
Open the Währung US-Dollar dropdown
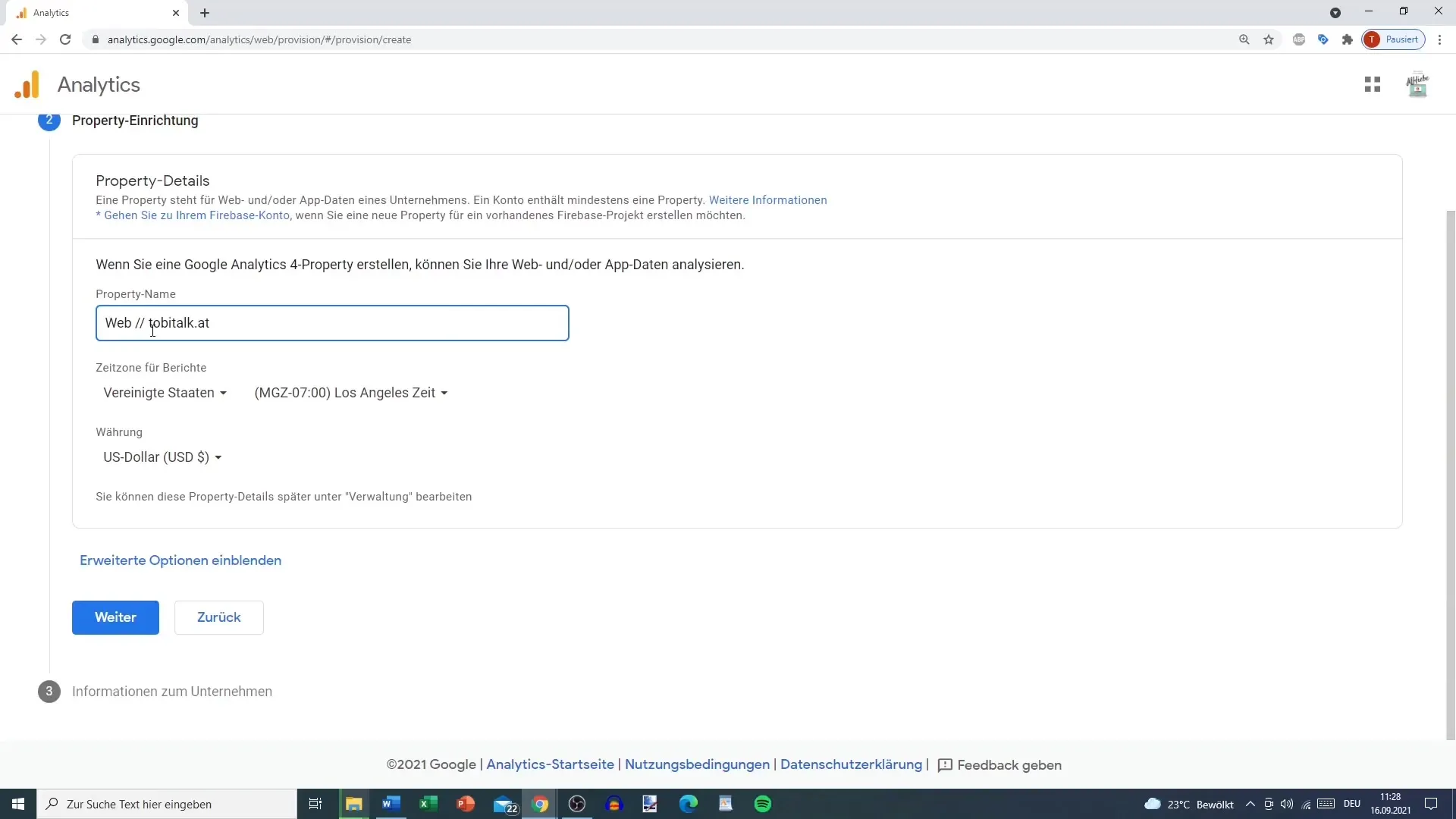pos(160,457)
